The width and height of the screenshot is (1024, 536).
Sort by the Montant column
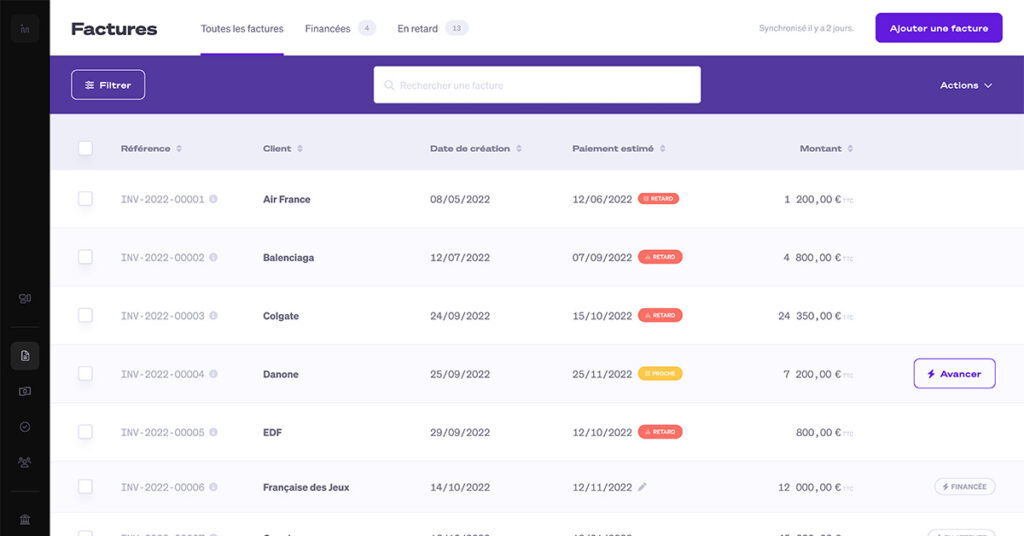click(x=825, y=148)
